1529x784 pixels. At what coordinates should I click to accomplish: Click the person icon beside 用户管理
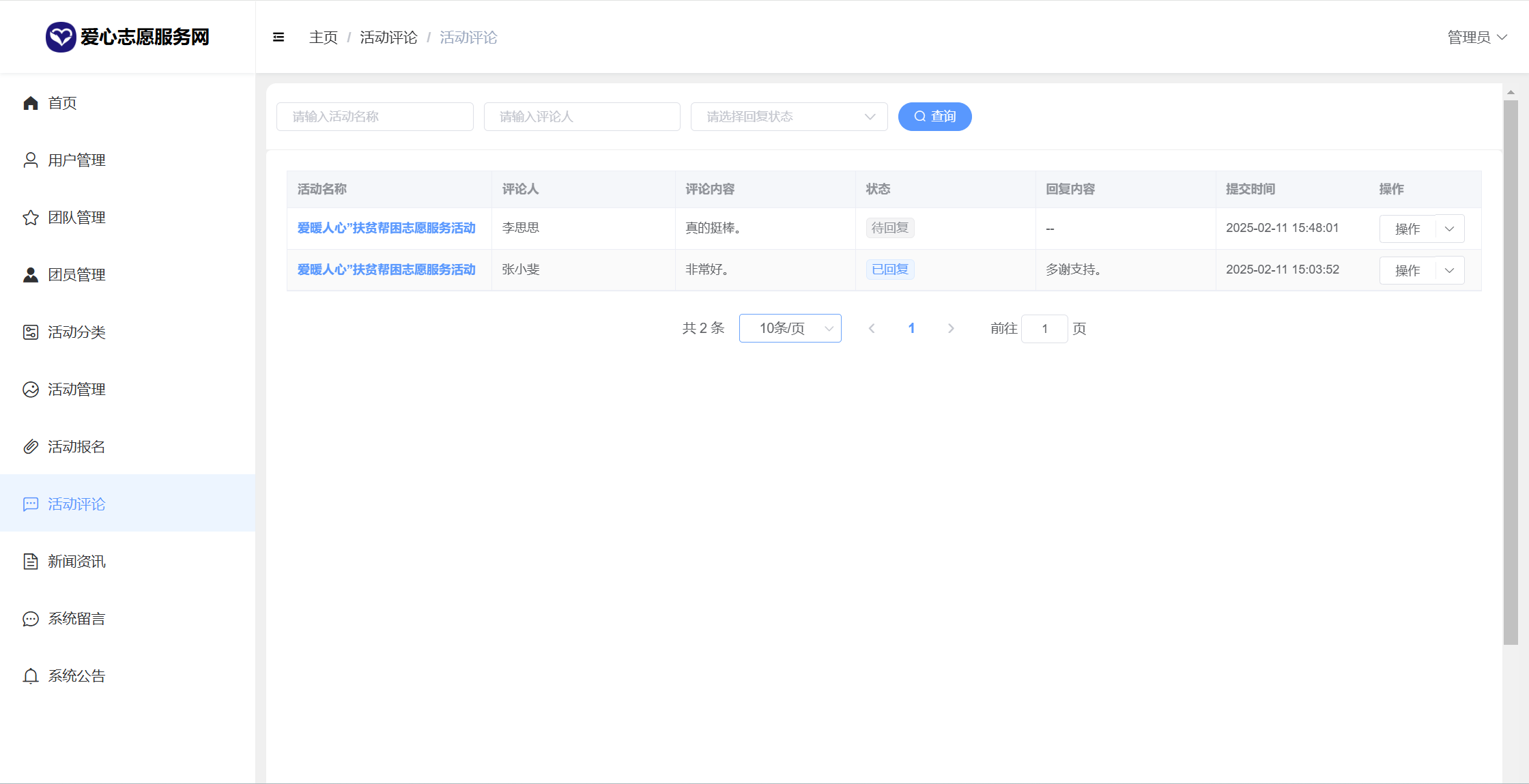(31, 160)
